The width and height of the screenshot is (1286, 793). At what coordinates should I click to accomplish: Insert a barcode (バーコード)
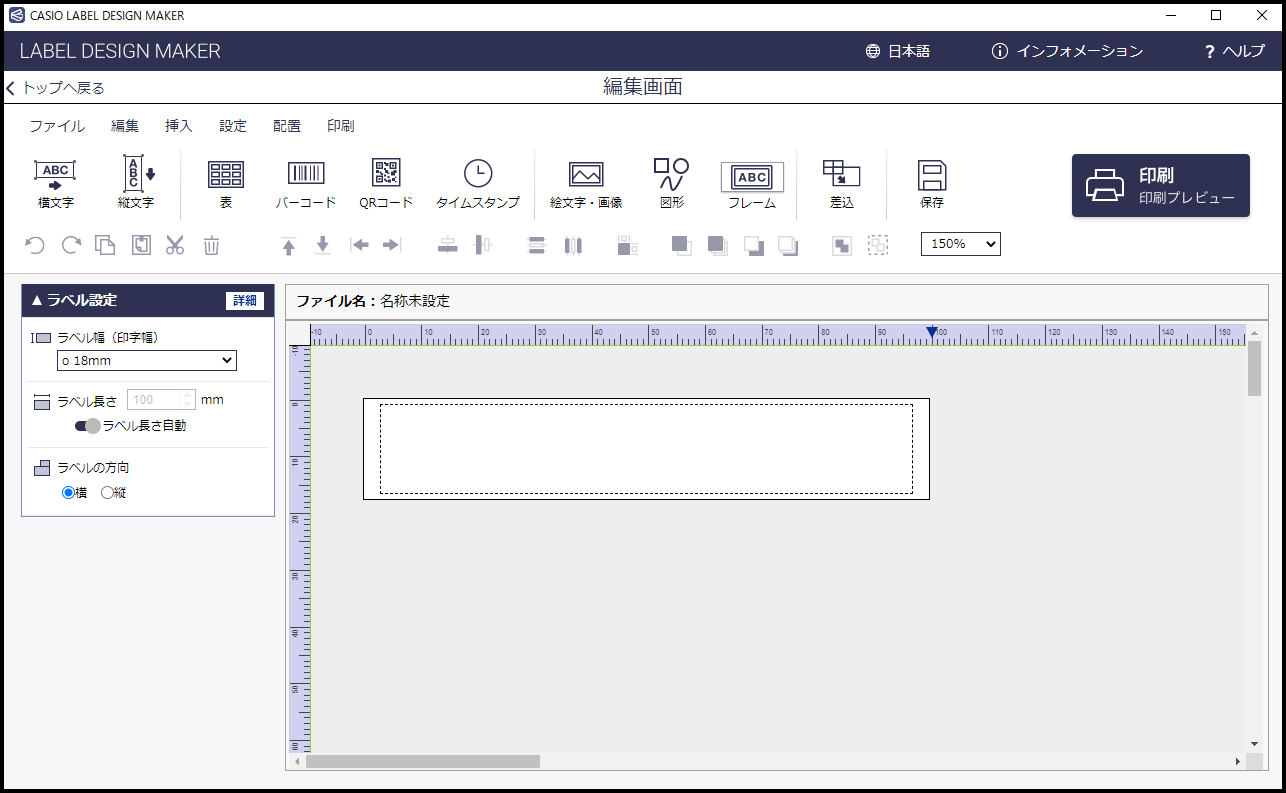(306, 183)
